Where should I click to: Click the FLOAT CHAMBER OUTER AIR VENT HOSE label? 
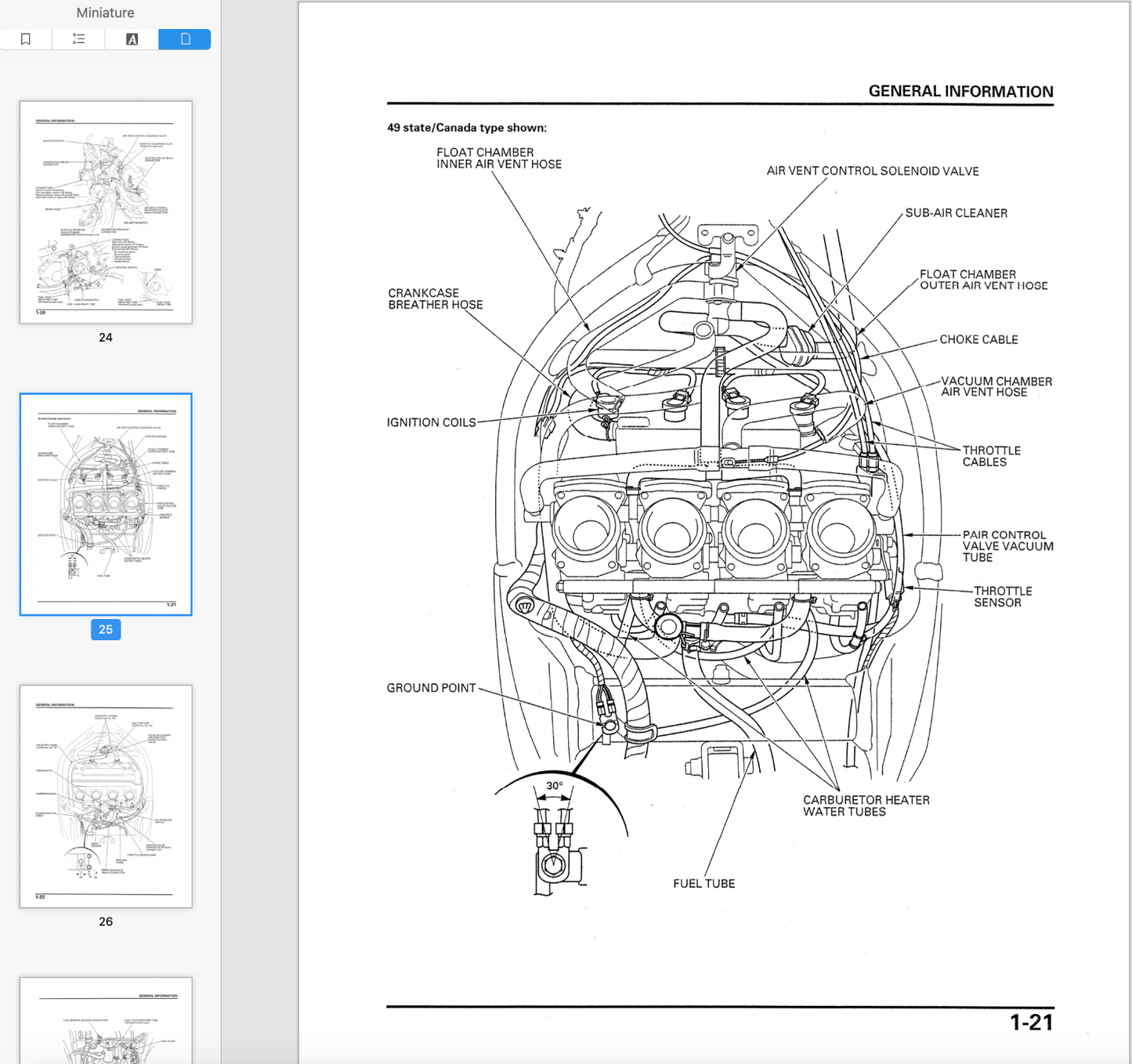[983, 280]
